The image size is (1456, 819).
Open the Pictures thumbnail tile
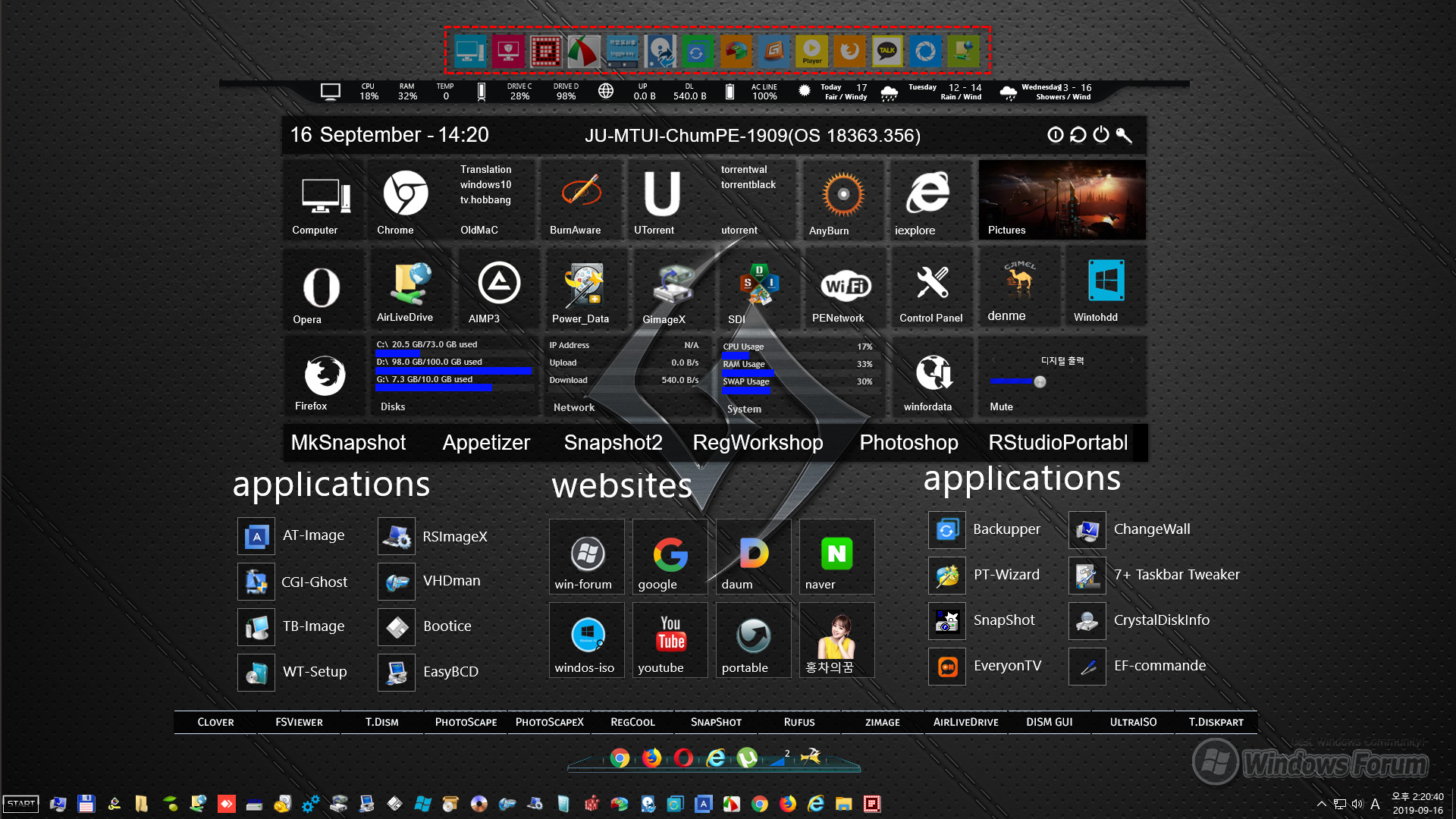(x=1062, y=200)
